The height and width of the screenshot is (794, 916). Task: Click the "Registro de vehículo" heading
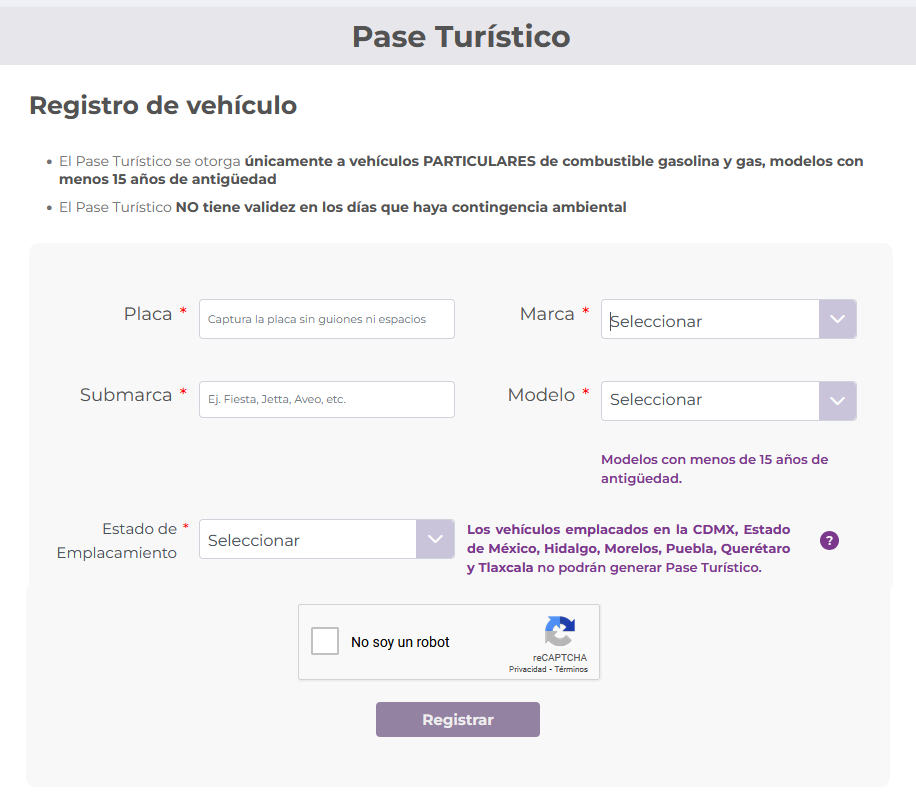[163, 106]
